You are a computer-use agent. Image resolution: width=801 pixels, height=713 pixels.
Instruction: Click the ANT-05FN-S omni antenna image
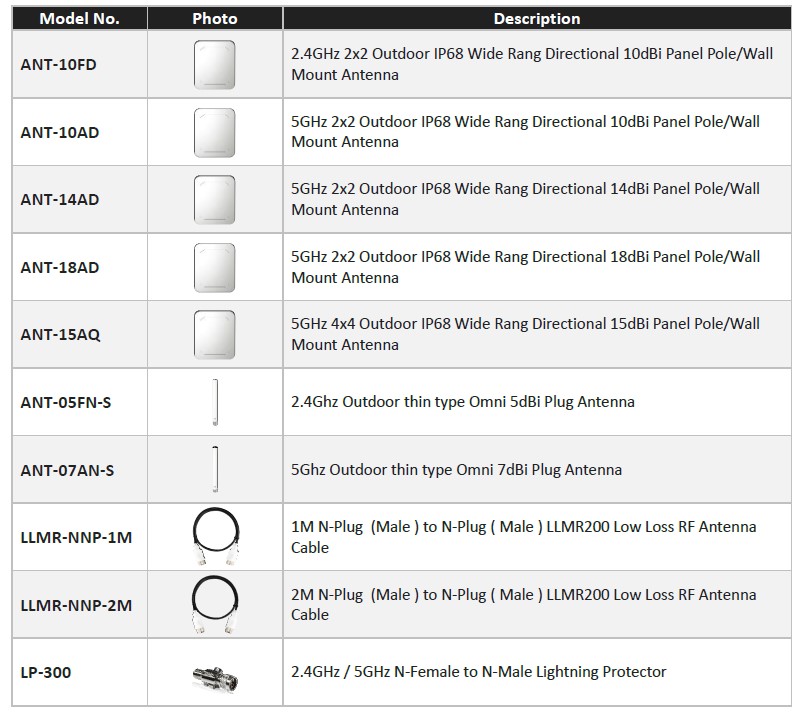[214, 402]
